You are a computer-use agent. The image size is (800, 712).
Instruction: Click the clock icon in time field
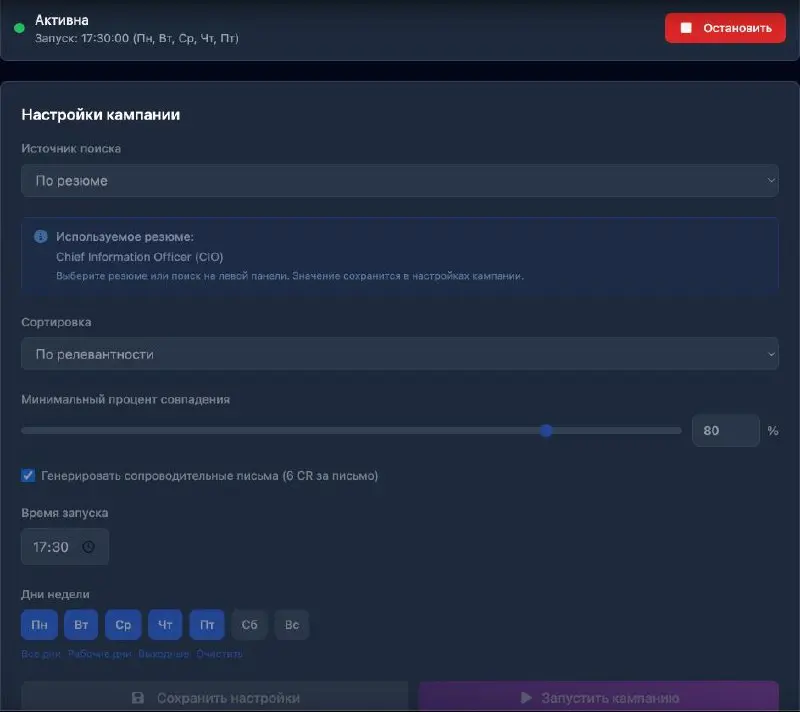[88, 547]
